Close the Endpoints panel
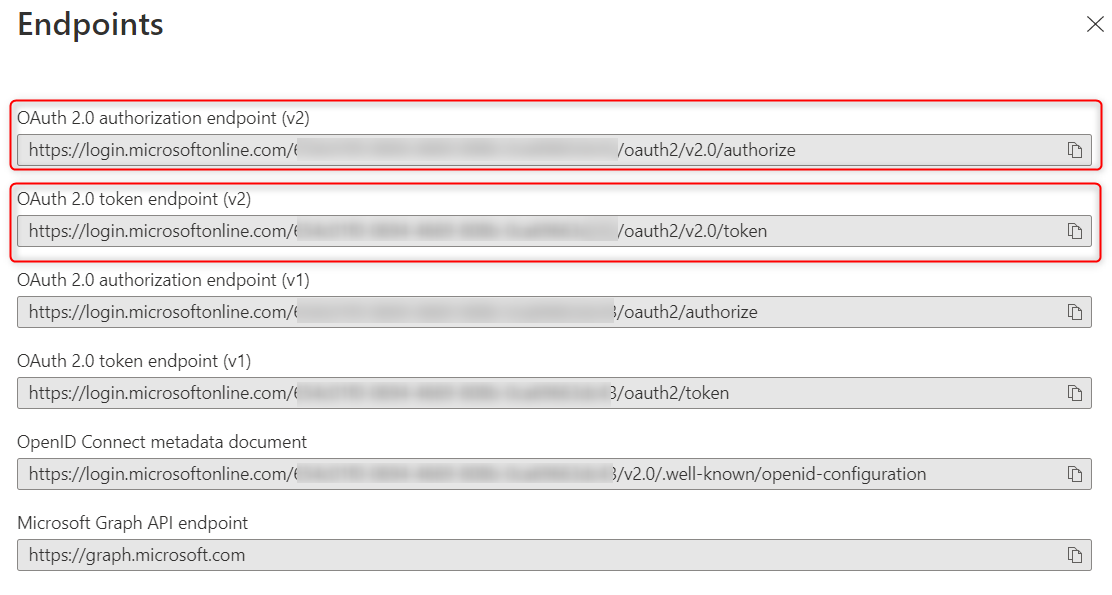 (x=1095, y=25)
